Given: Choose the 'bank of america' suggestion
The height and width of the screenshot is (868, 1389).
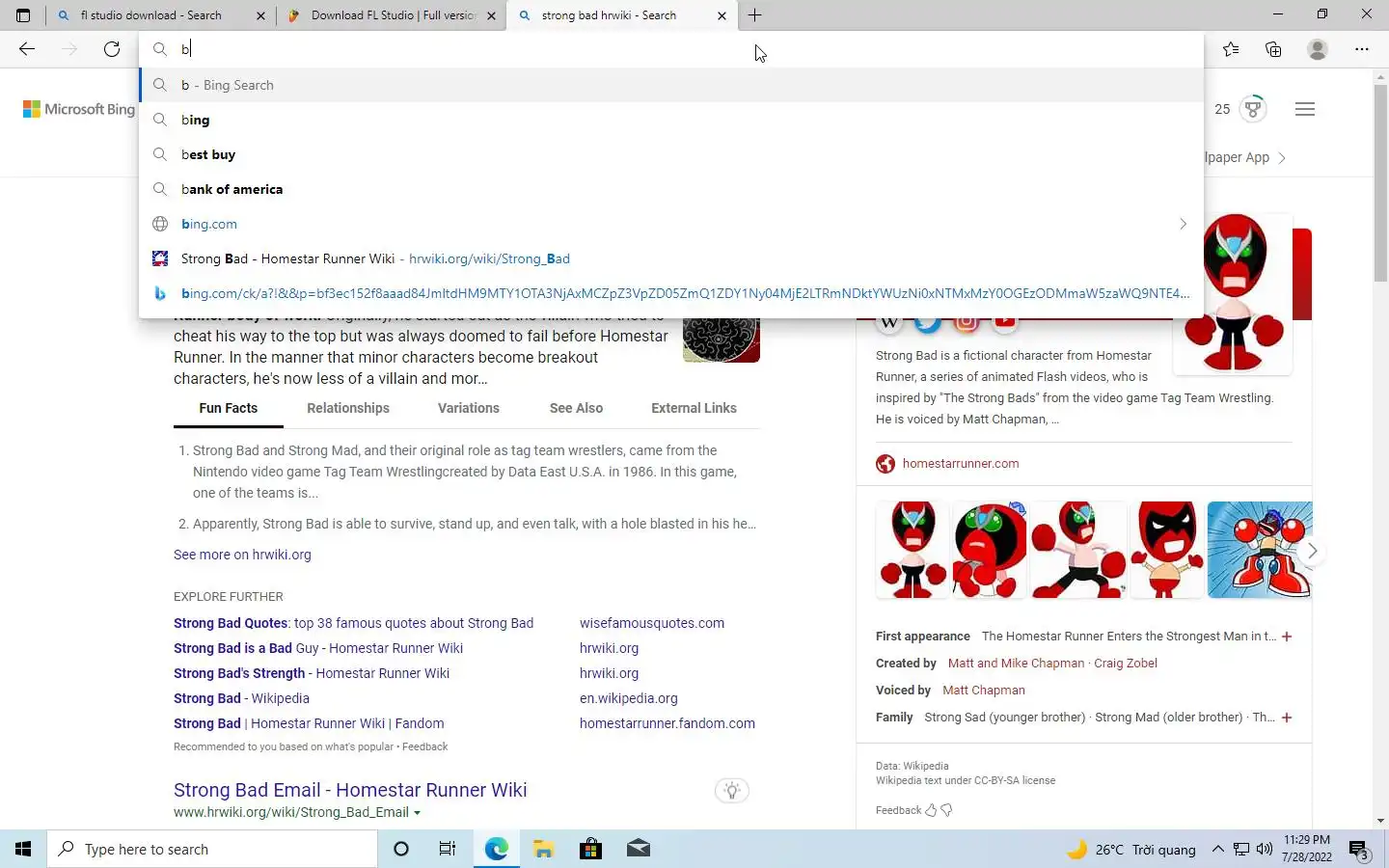Looking at the screenshot, I should (671, 189).
